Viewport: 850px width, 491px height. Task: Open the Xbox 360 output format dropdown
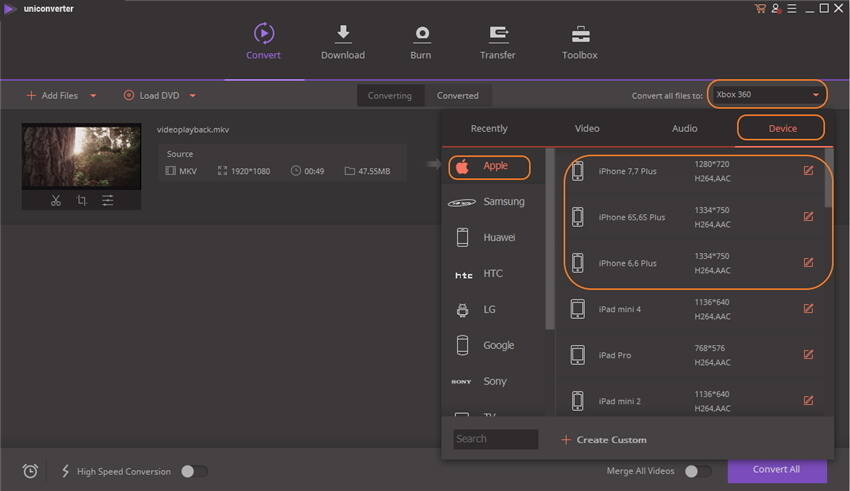pyautogui.click(x=767, y=94)
